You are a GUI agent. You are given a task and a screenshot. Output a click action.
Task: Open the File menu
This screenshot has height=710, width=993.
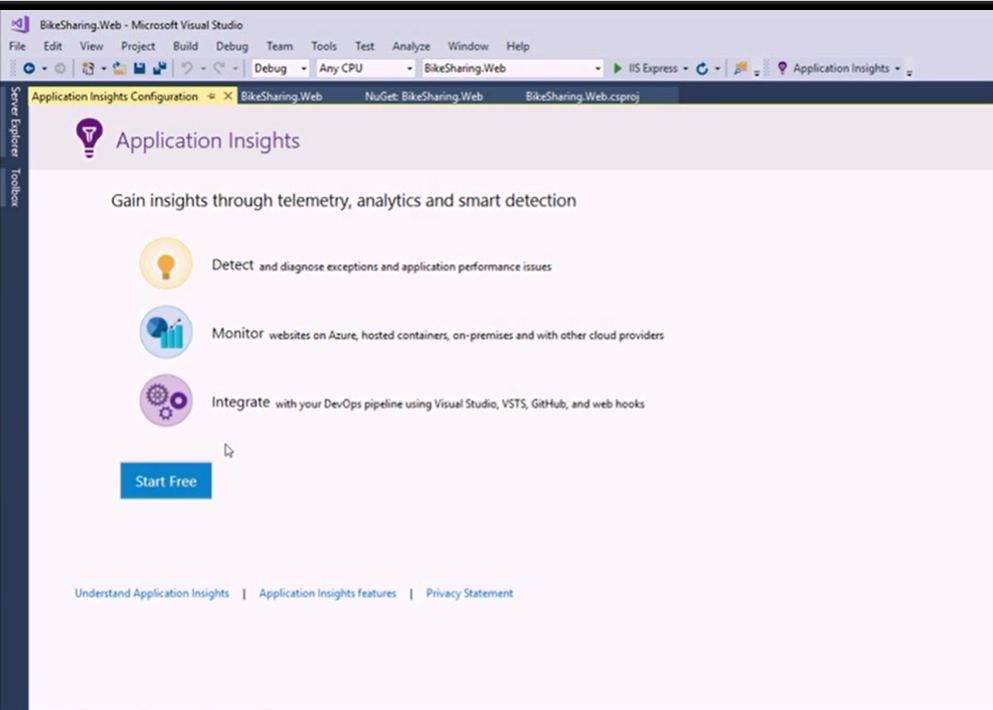[x=17, y=46]
